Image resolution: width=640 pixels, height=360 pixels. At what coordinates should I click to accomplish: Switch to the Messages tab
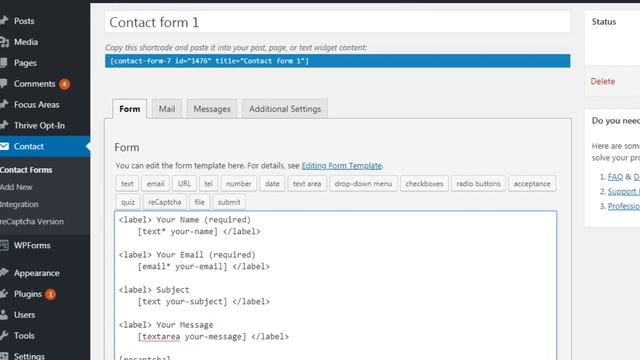pos(212,109)
